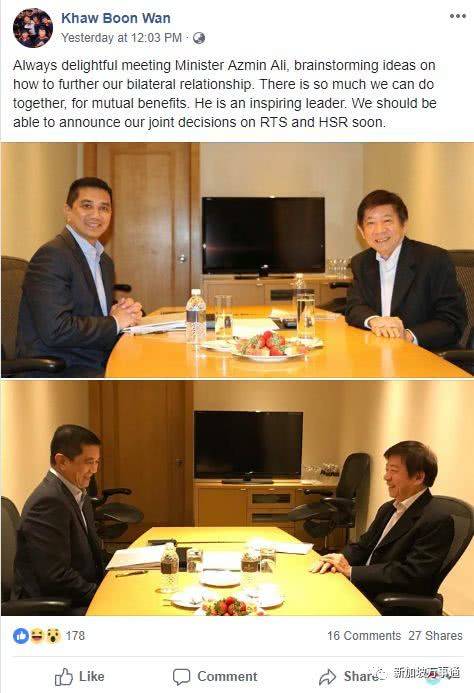The width and height of the screenshot is (474, 693).
Task: Show the 27 Shares list
Action: pos(436,636)
